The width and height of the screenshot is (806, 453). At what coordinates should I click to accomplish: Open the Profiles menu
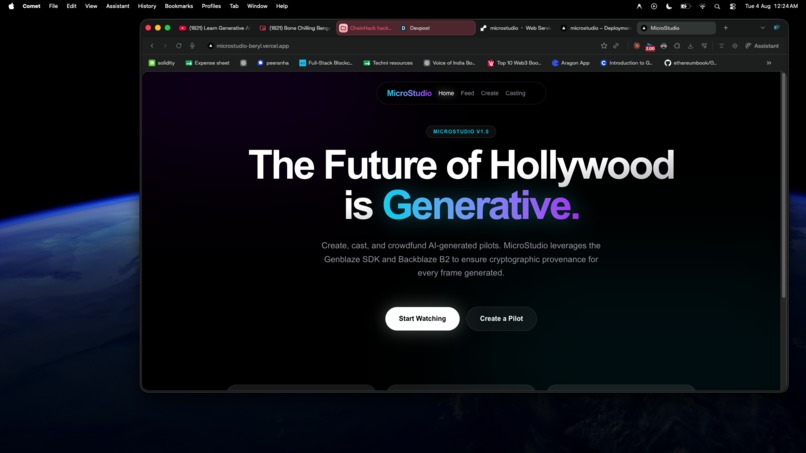pyautogui.click(x=211, y=6)
